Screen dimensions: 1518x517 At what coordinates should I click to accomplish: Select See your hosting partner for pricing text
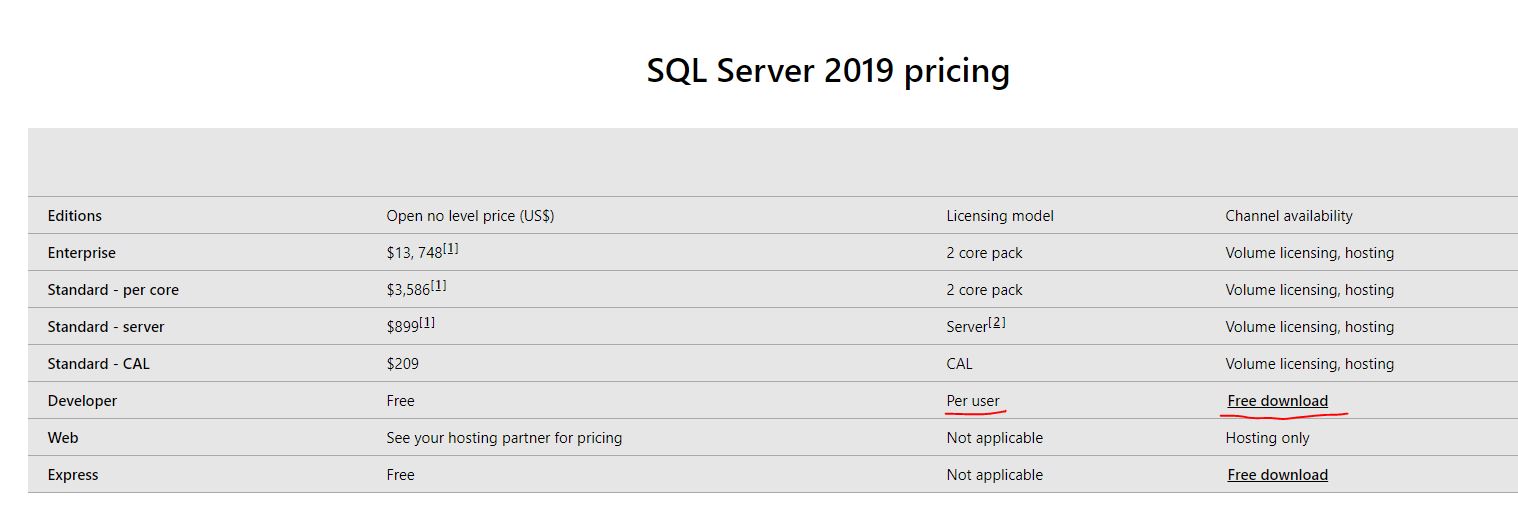coord(504,438)
